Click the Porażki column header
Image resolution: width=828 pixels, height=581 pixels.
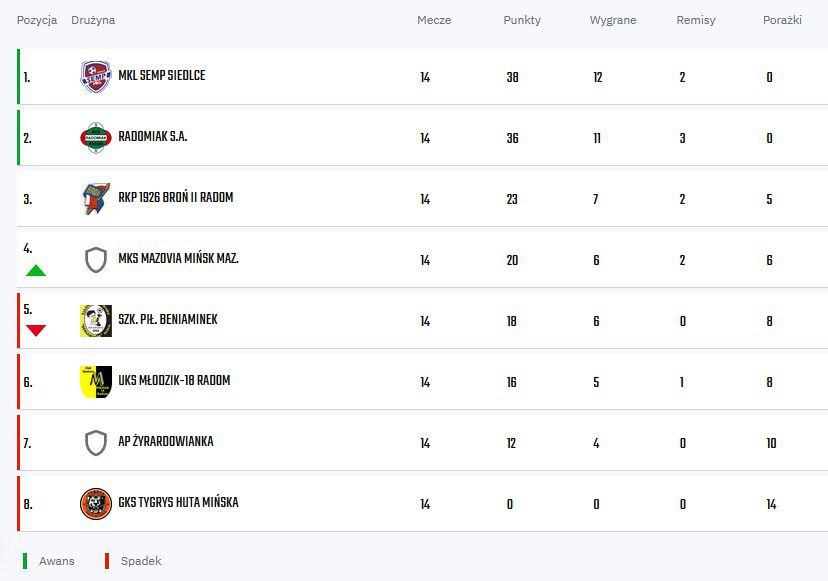click(782, 20)
